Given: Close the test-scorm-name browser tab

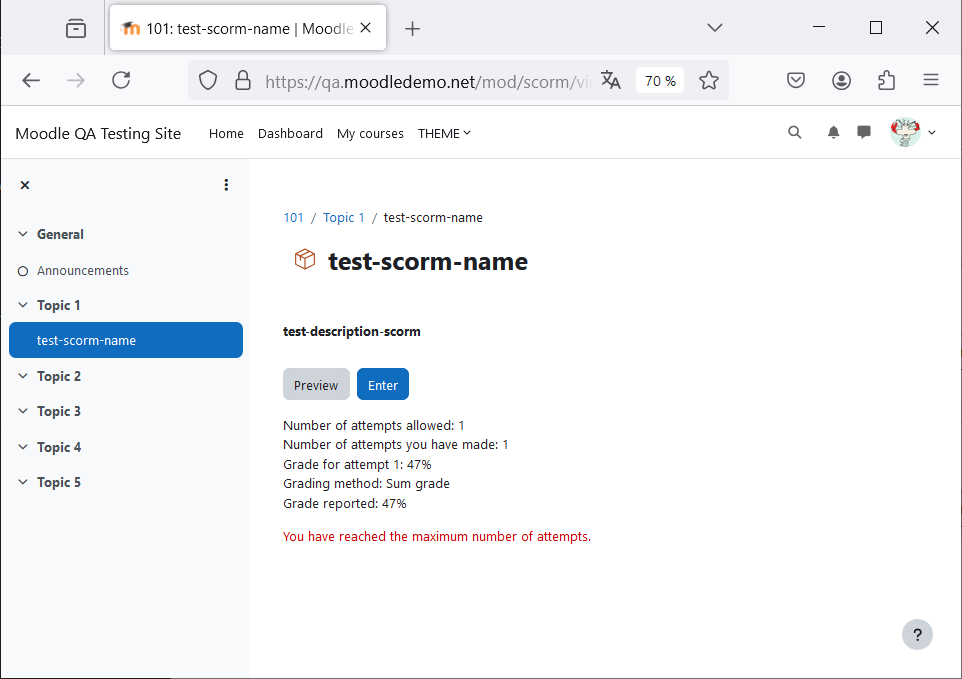Looking at the screenshot, I should pyautogui.click(x=366, y=28).
